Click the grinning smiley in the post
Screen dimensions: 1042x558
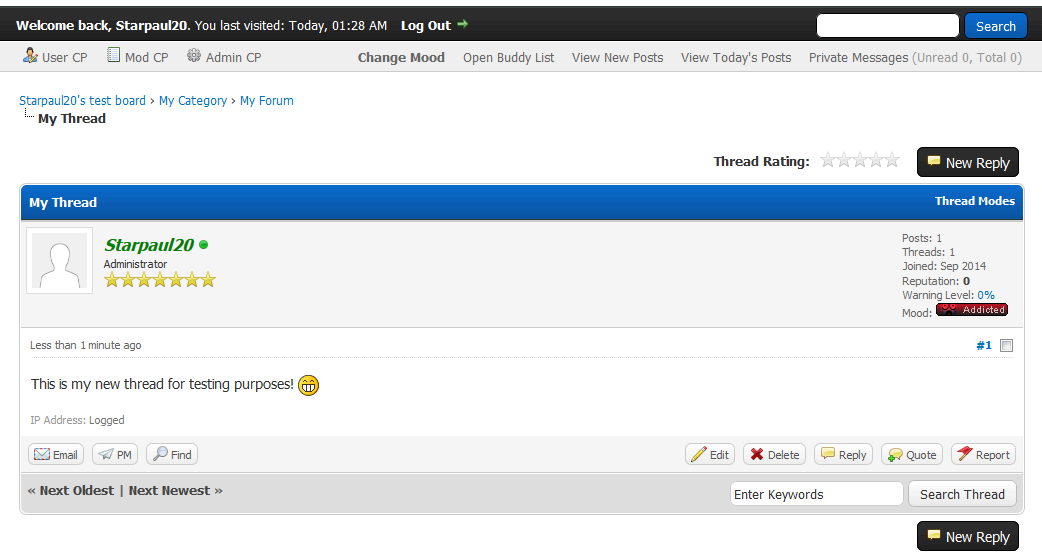pos(308,385)
